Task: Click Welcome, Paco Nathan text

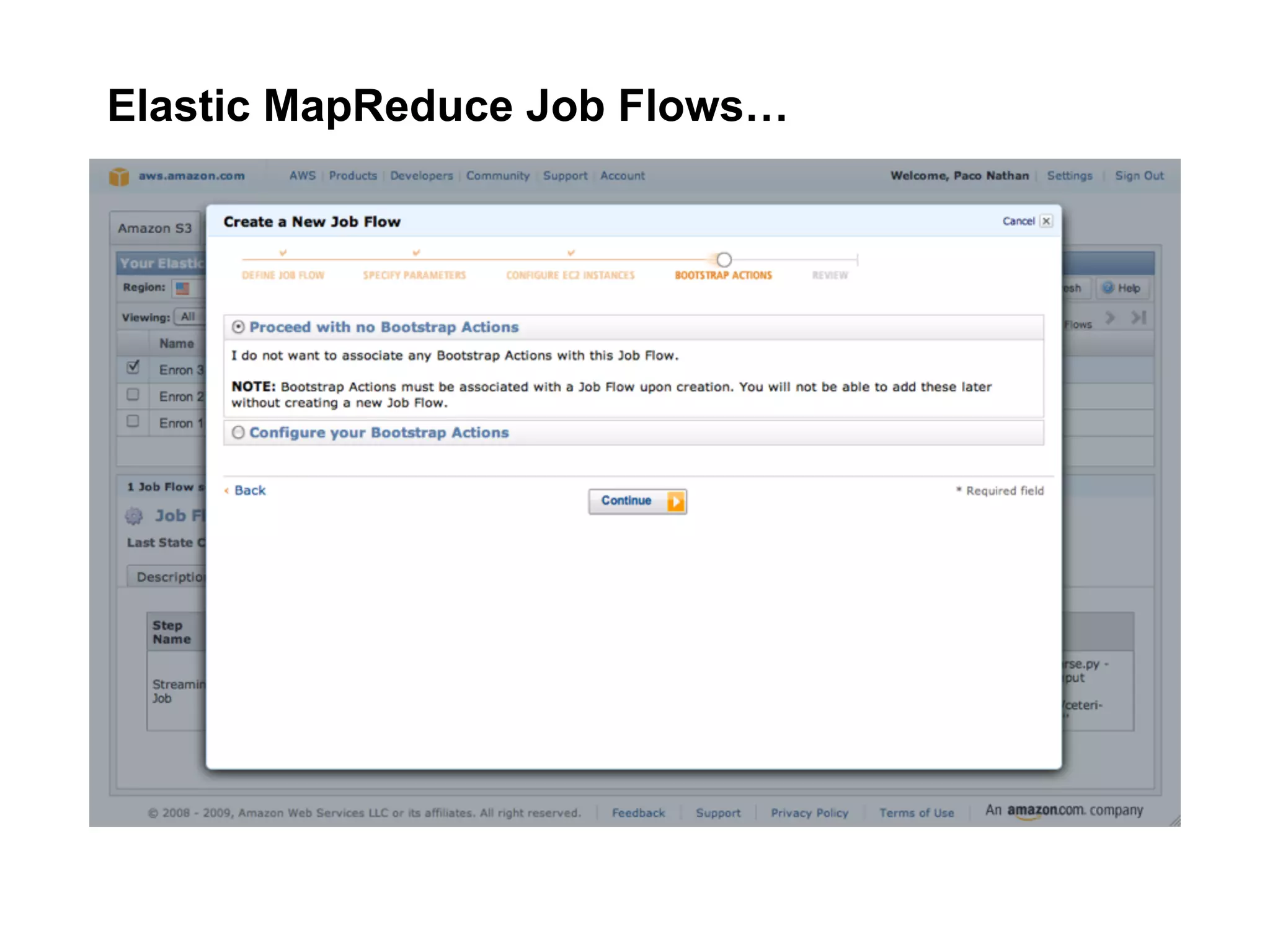Action: click(959, 176)
